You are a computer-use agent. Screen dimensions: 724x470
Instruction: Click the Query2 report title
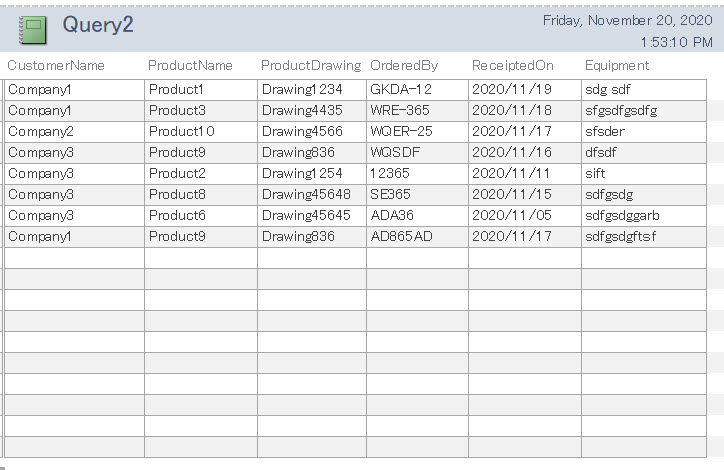pyautogui.click(x=97, y=26)
